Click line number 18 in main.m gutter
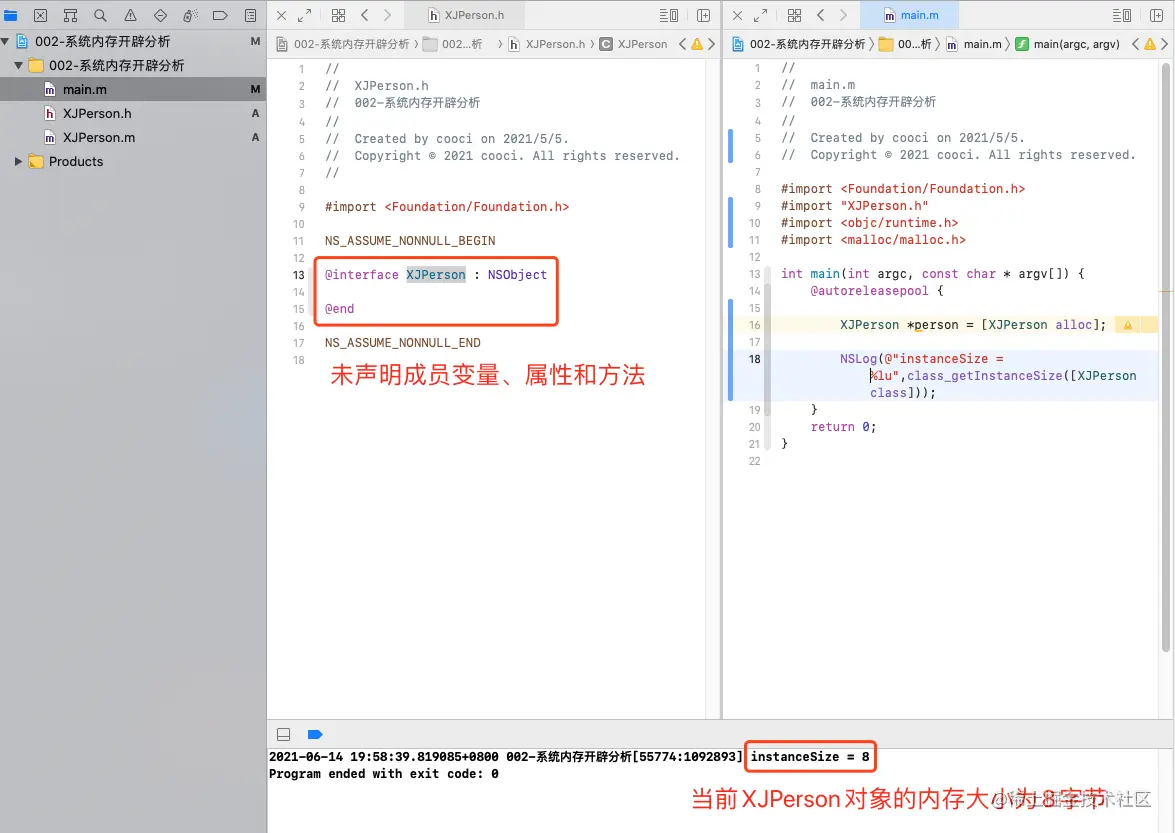This screenshot has width=1175, height=833. tap(754, 359)
